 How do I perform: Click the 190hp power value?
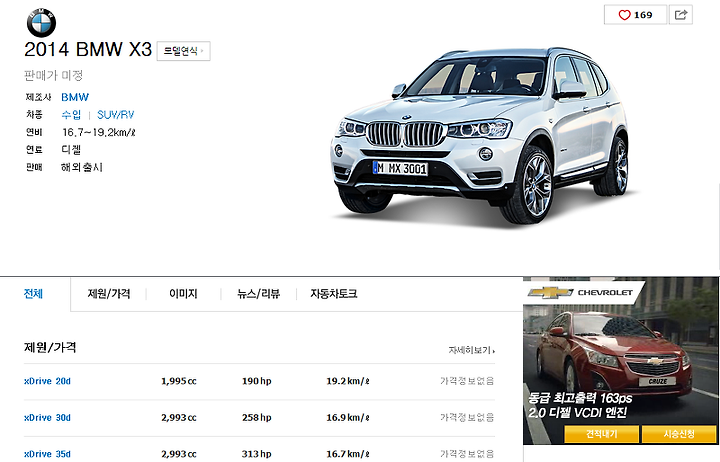coord(257,381)
